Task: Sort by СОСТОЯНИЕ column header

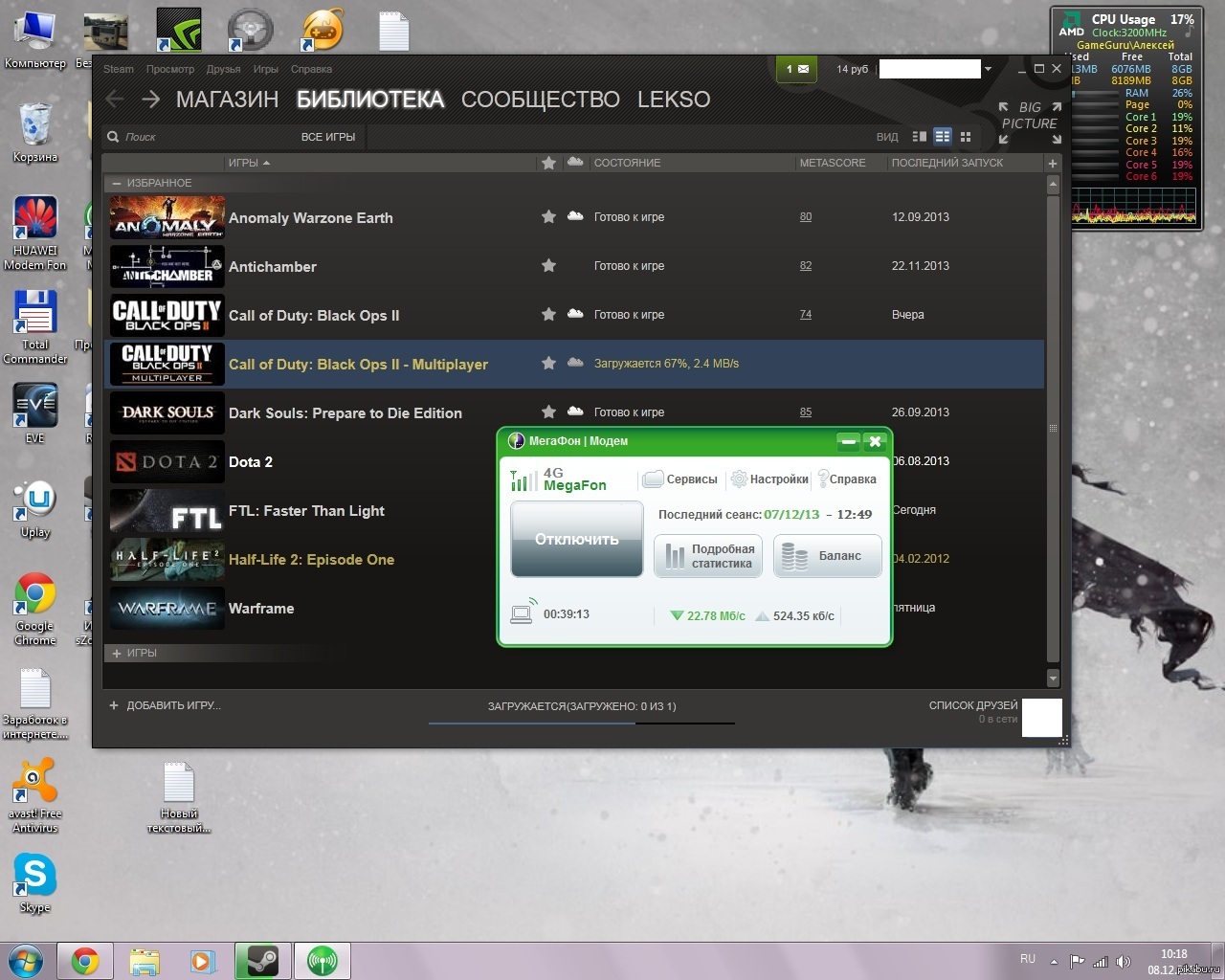Action: click(627, 163)
